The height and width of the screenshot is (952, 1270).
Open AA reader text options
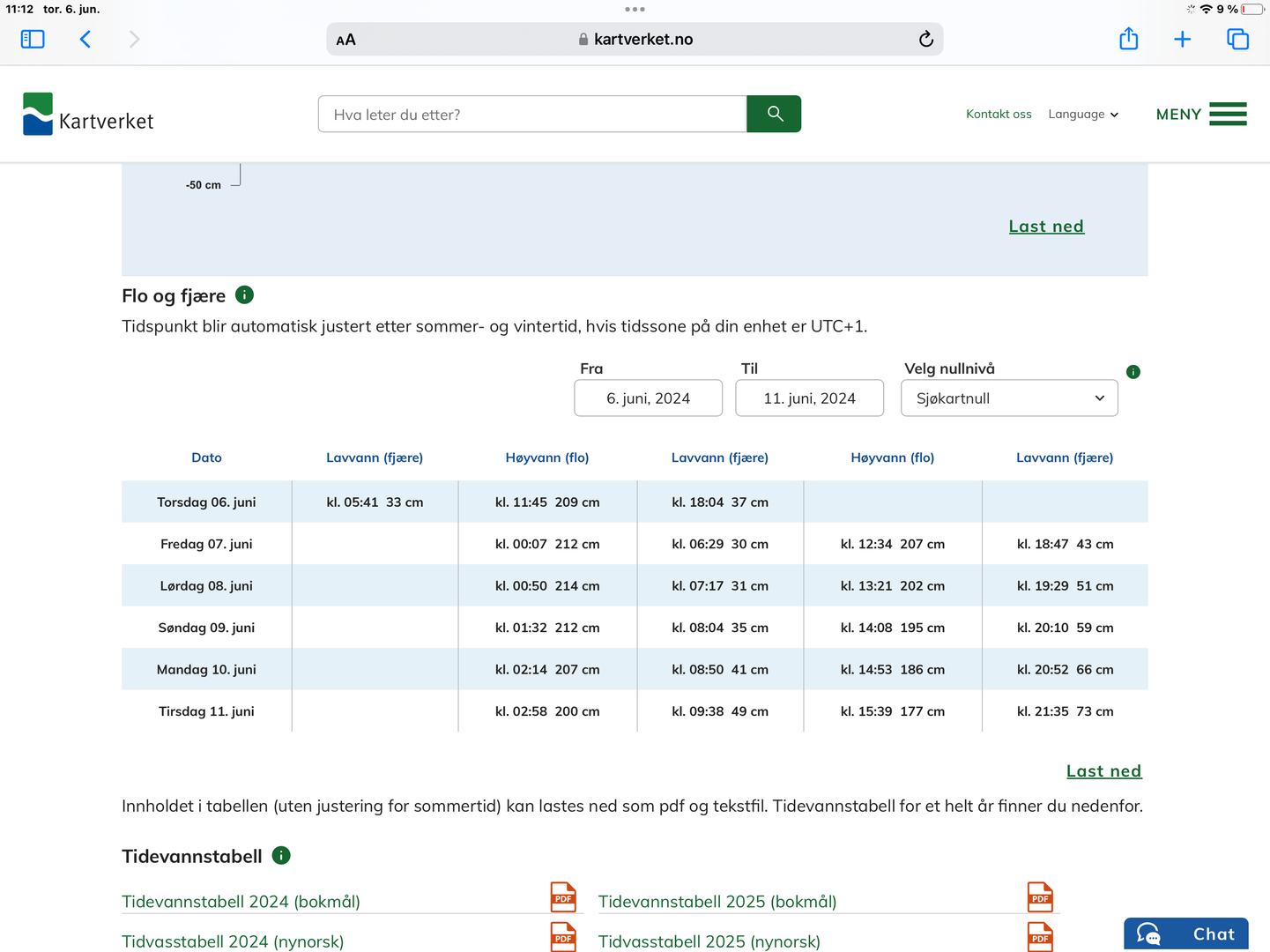coord(346,40)
